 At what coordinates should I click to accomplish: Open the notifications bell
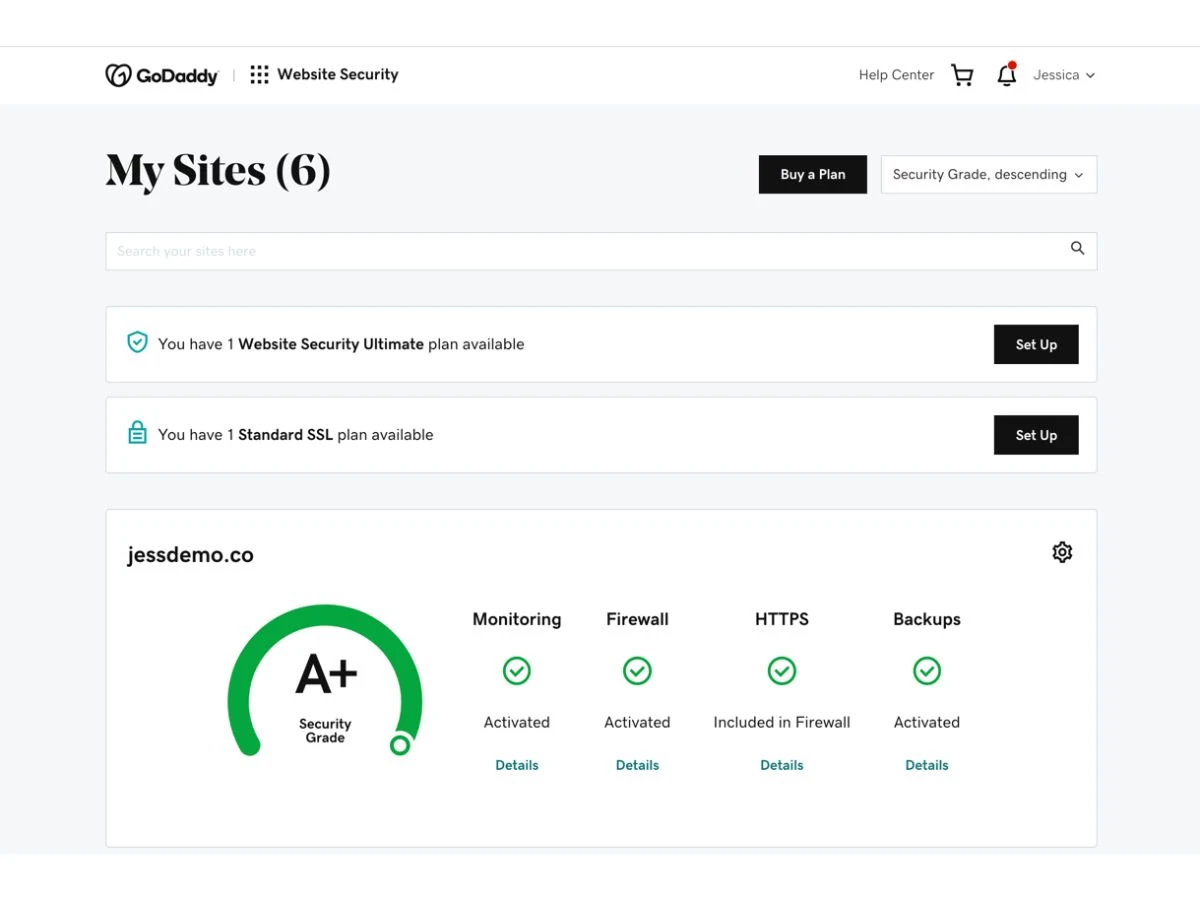click(1007, 74)
